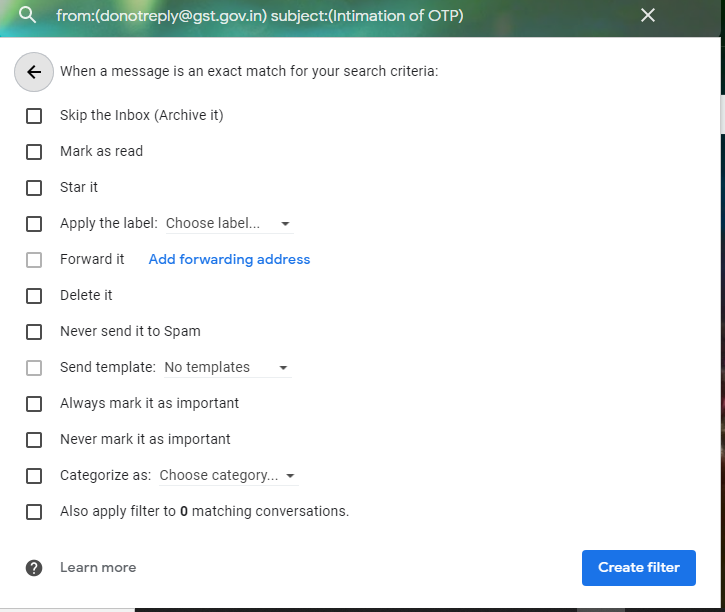Check the Mark as read option
This screenshot has height=612, width=725.
pyautogui.click(x=34, y=152)
